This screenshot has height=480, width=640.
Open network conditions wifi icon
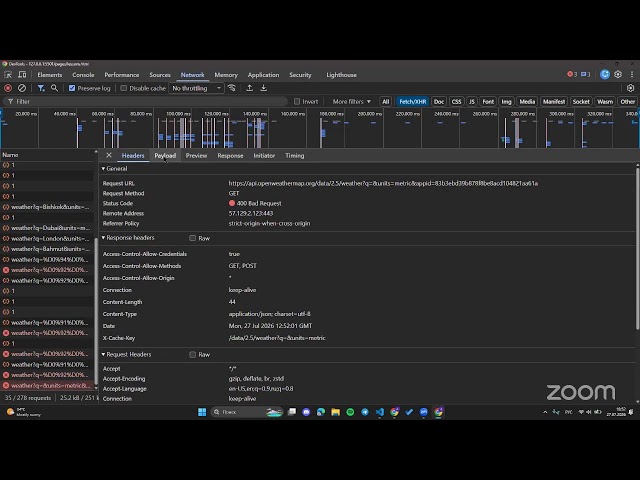(232, 88)
